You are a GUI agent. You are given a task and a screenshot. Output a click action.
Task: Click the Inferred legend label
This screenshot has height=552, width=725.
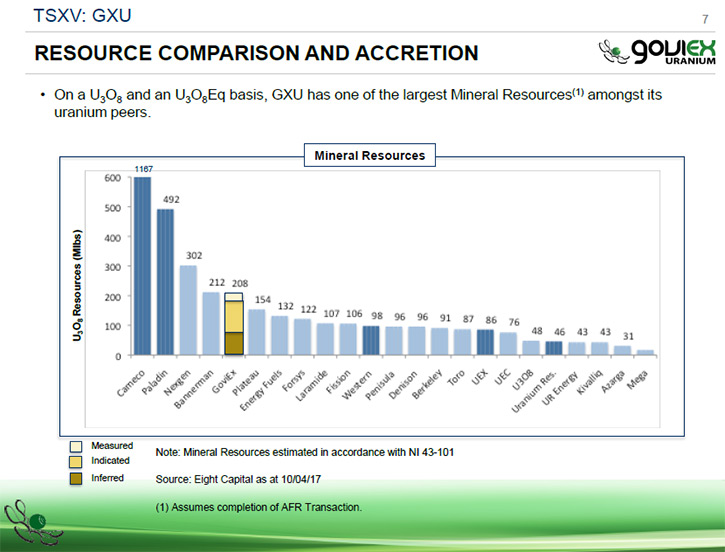click(x=107, y=478)
